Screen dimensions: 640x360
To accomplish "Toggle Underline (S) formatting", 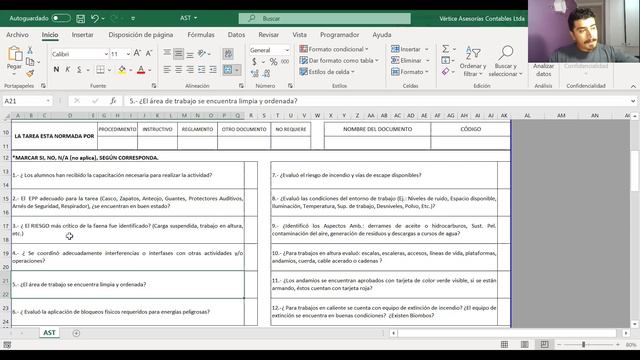I will pos(79,70).
